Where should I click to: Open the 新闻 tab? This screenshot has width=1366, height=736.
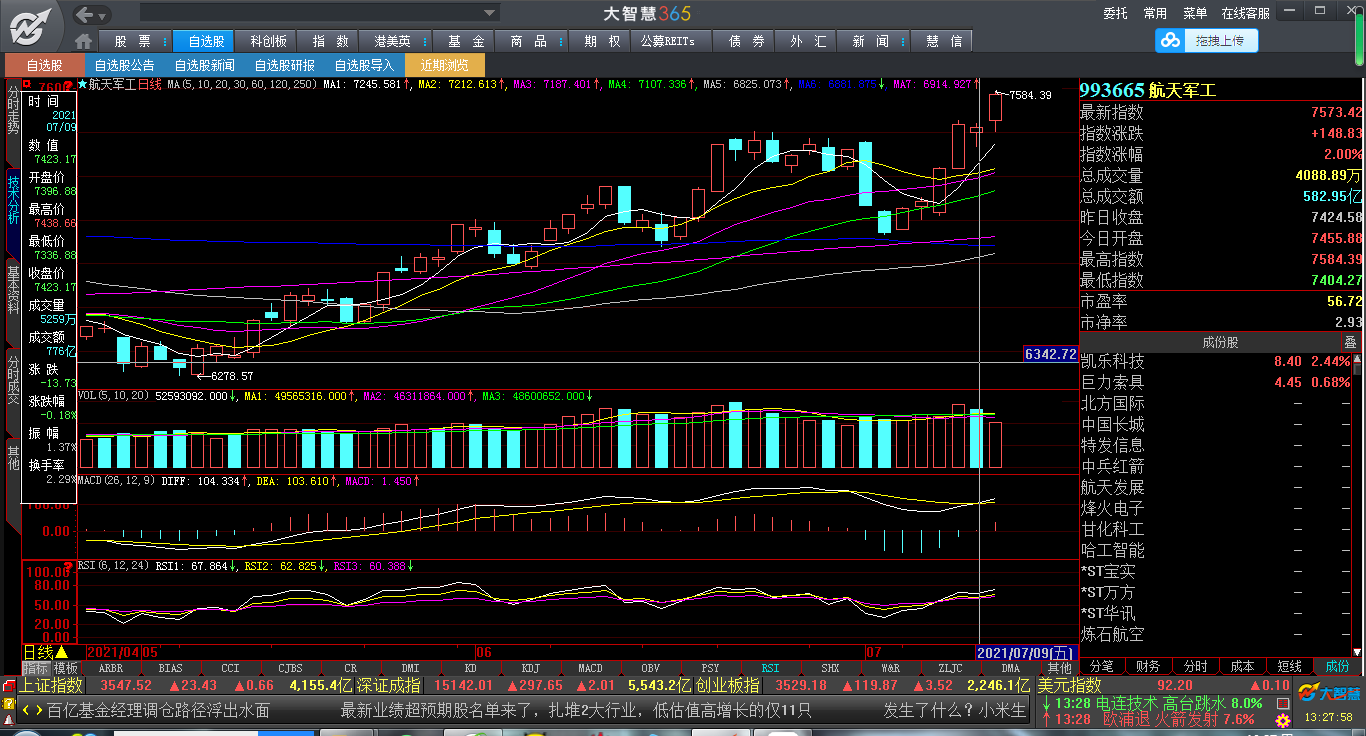871,41
